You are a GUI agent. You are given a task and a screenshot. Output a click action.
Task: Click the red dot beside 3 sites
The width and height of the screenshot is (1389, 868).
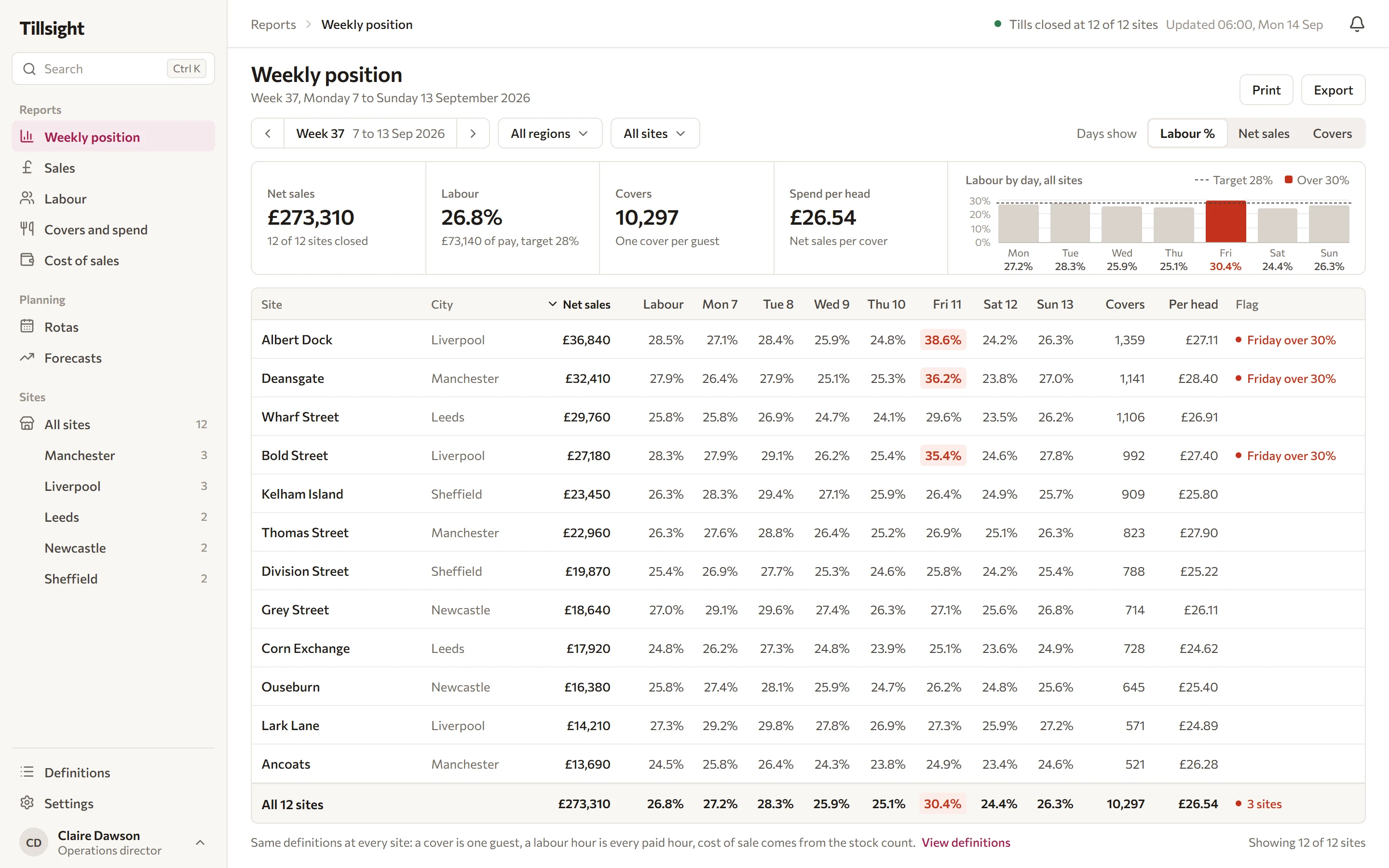click(x=1239, y=804)
